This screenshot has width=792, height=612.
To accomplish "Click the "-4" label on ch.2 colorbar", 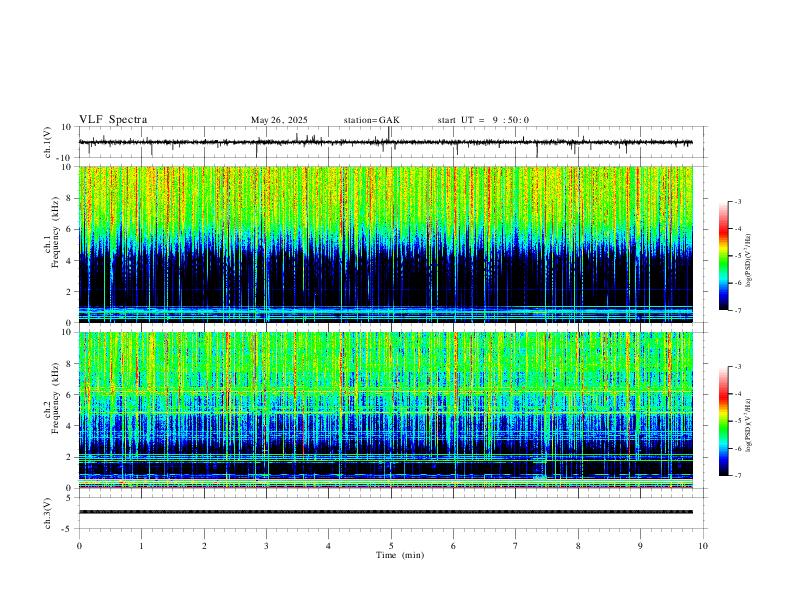I will (738, 394).
